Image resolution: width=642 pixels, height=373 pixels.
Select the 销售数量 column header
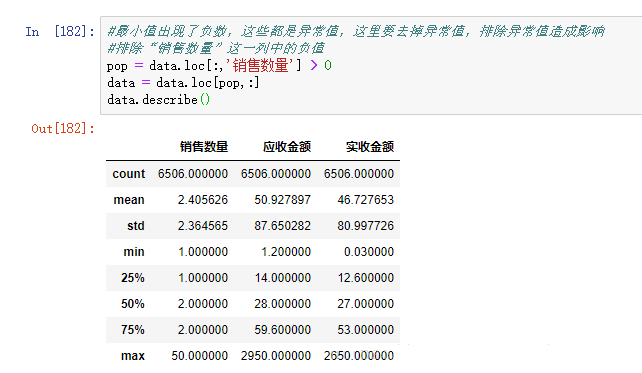click(204, 147)
